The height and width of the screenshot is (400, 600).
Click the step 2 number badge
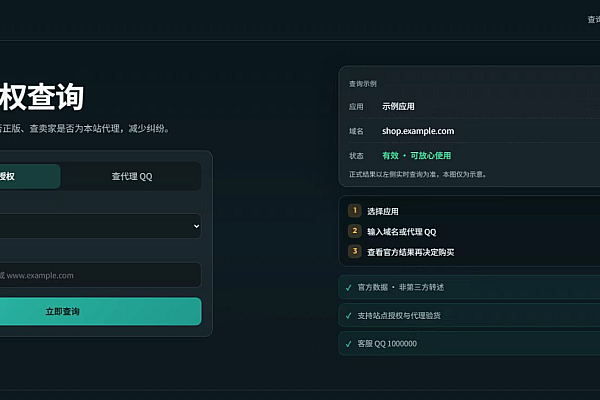[x=355, y=231]
